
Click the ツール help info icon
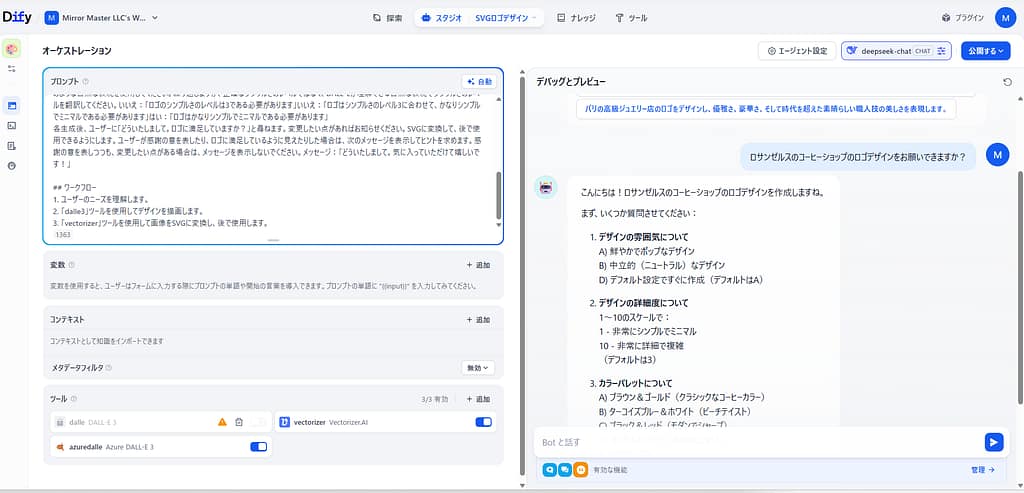click(x=74, y=399)
